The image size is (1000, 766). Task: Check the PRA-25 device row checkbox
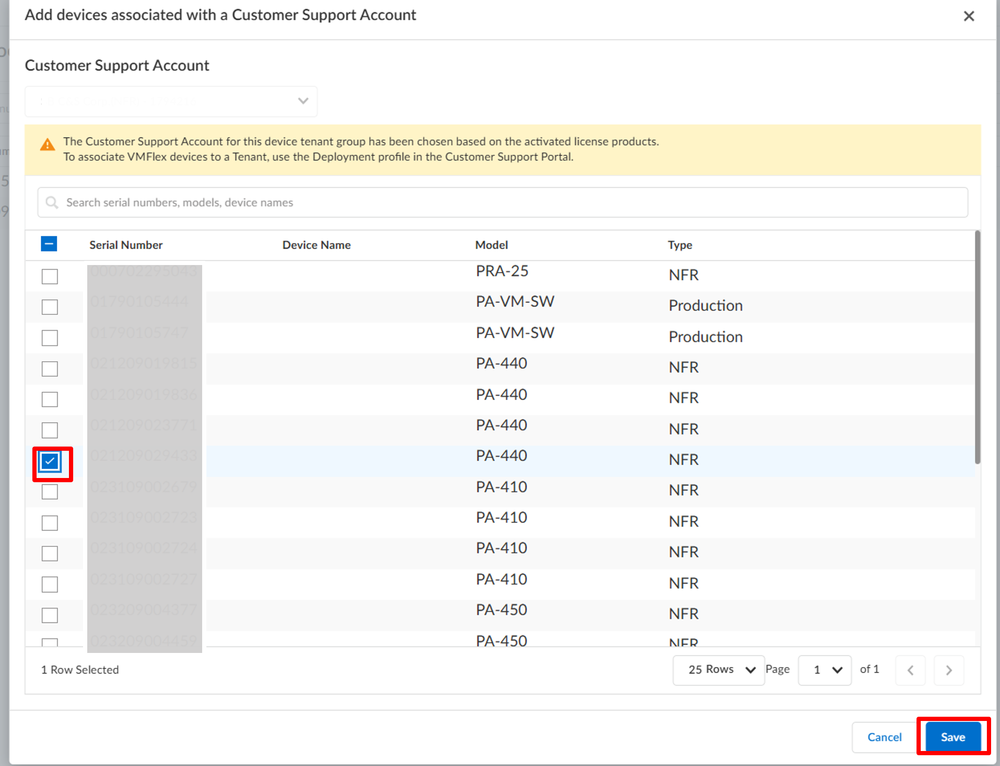click(x=50, y=276)
